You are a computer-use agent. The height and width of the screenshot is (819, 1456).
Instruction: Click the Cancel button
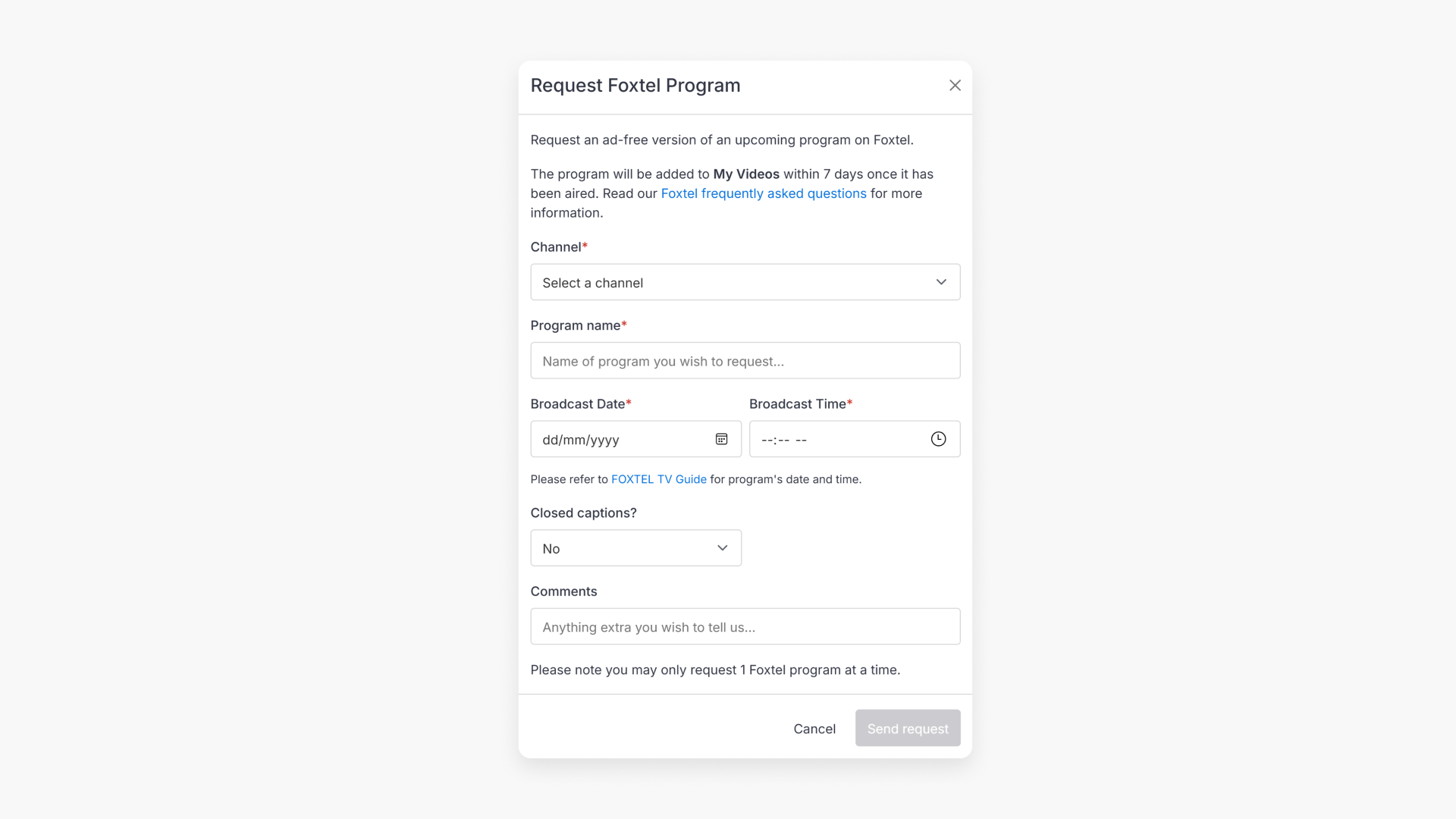(x=814, y=728)
